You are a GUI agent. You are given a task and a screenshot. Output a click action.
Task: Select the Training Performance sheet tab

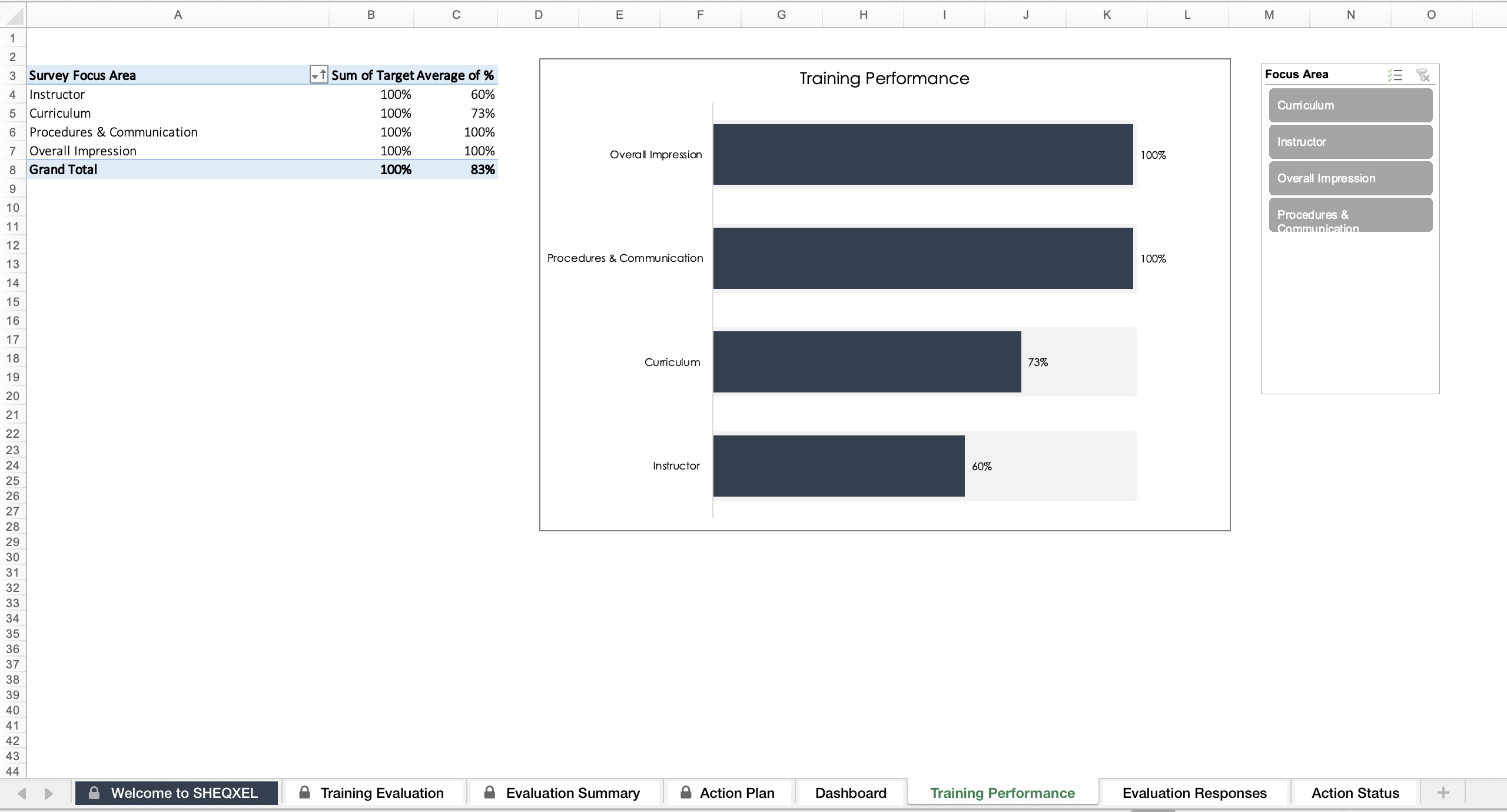1003,793
